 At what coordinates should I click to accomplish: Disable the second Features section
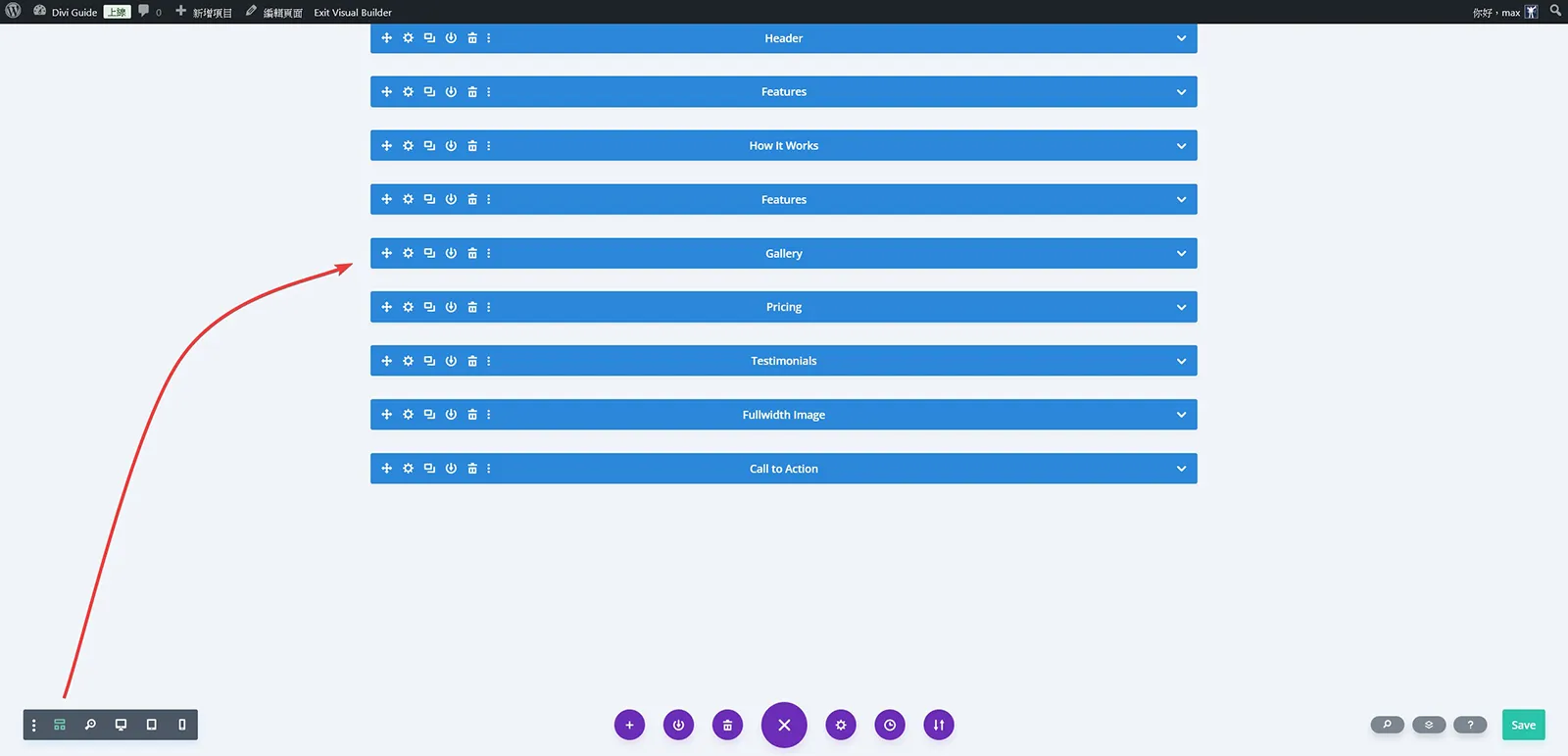pyautogui.click(x=451, y=199)
